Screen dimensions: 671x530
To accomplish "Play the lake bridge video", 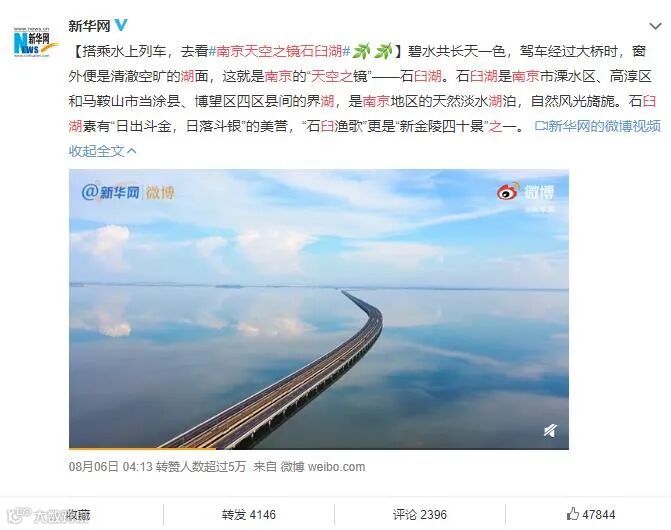I will click(x=319, y=309).
